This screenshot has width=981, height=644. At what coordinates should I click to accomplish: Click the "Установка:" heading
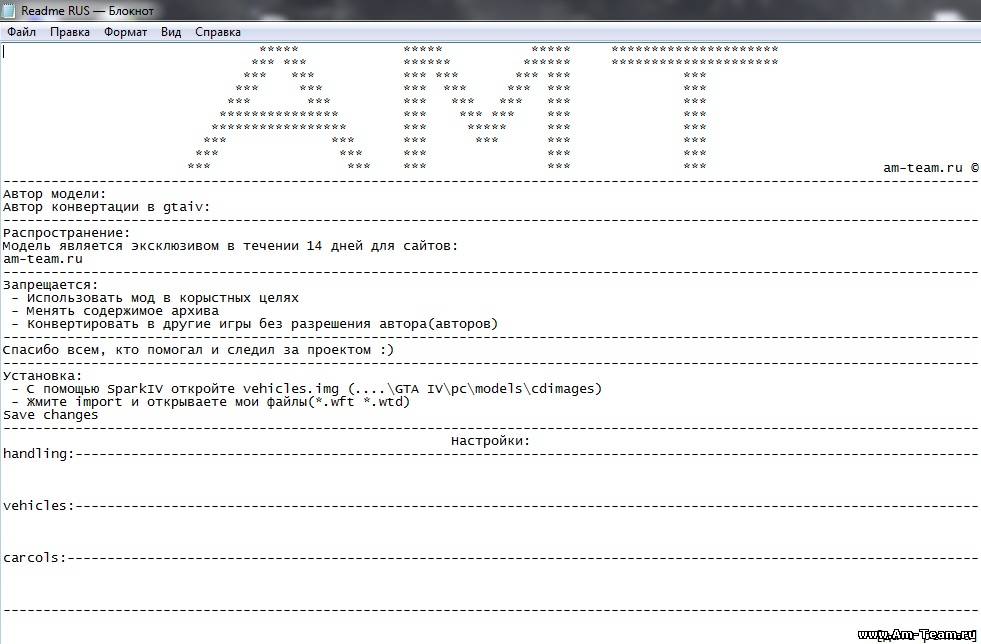43,376
